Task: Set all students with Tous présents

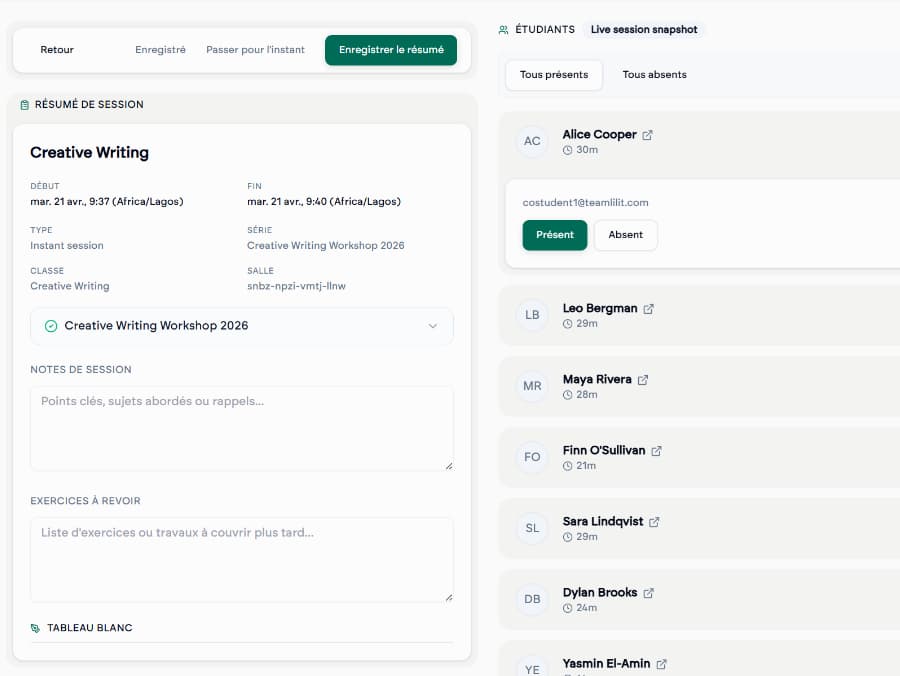Action: point(554,75)
